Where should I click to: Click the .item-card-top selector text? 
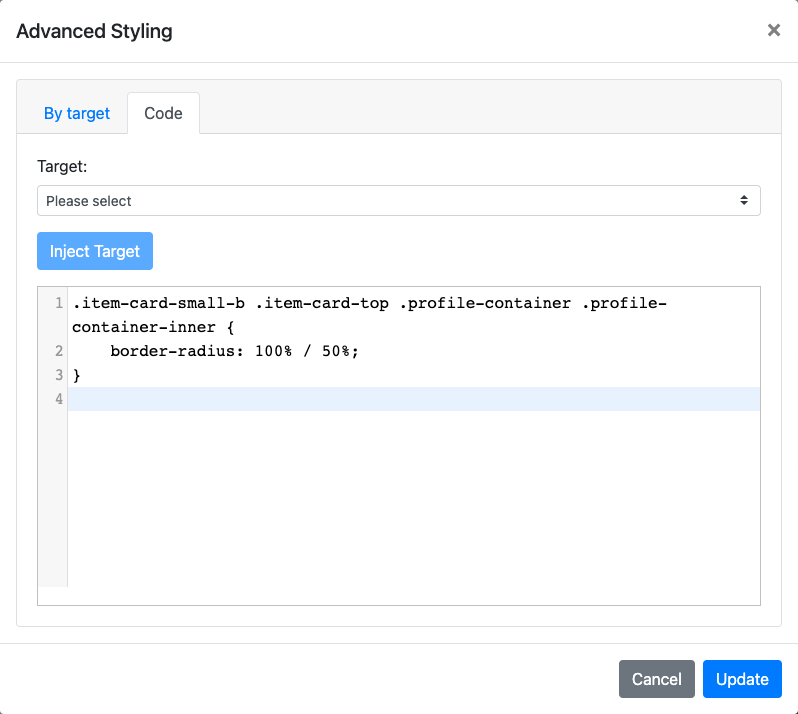[326, 303]
